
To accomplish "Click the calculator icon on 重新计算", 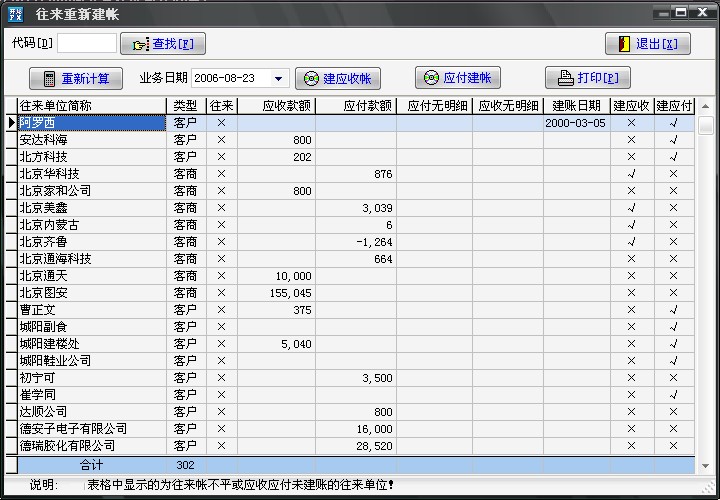I will (x=49, y=79).
